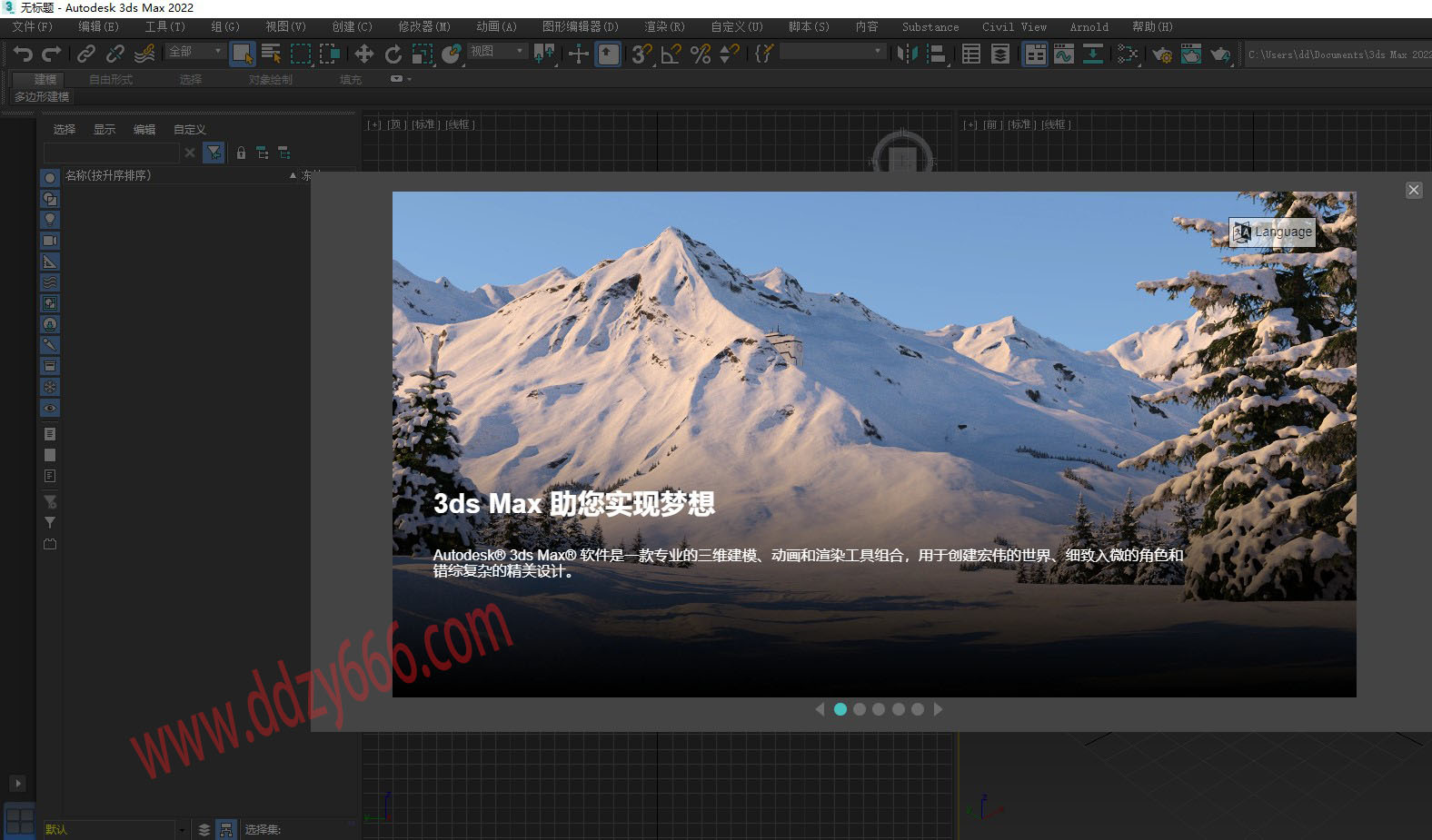The image size is (1432, 840).
Task: Activate the Select and Scale tool
Action: pyautogui.click(x=423, y=54)
